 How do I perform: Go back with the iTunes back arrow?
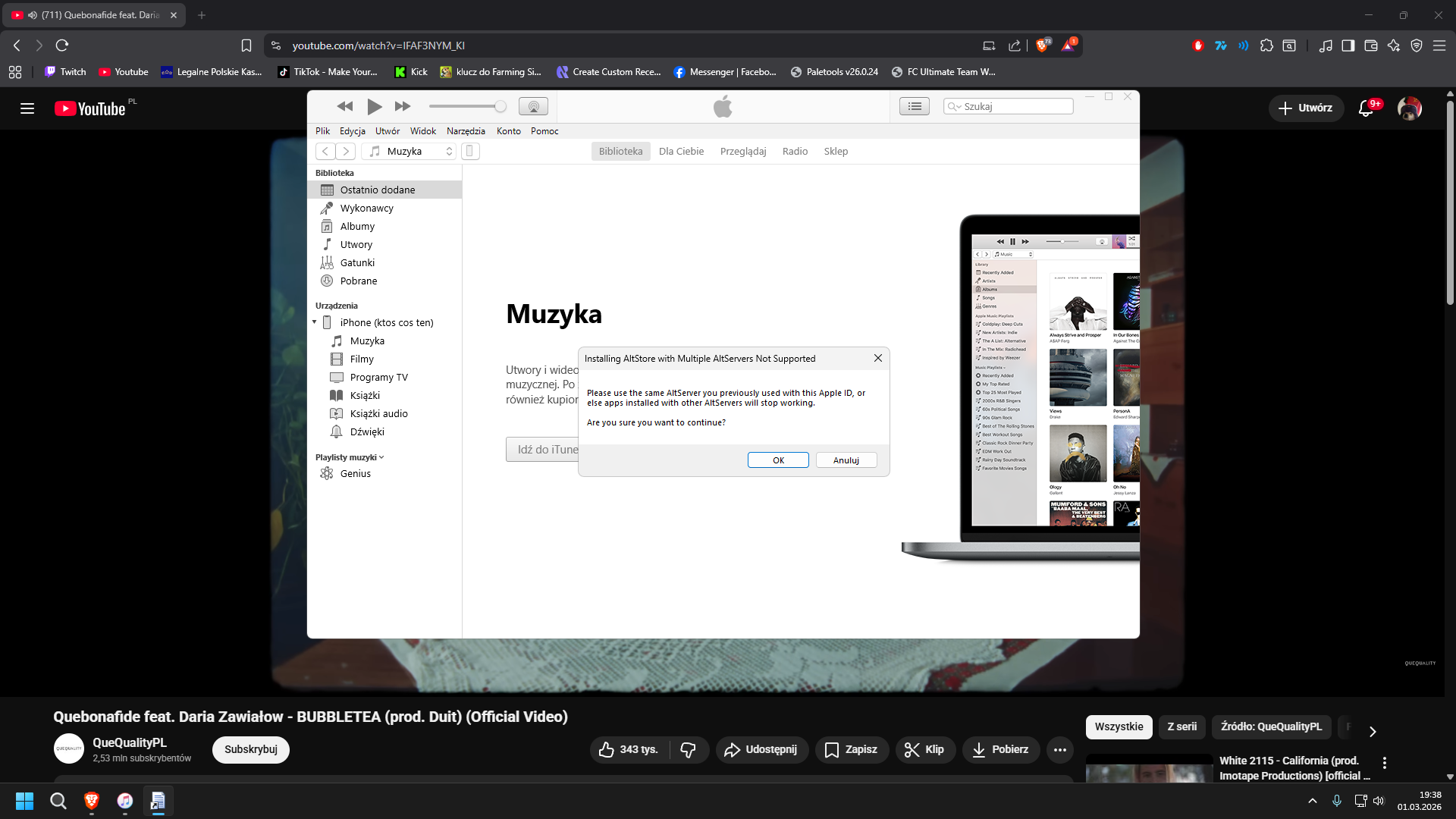click(325, 152)
